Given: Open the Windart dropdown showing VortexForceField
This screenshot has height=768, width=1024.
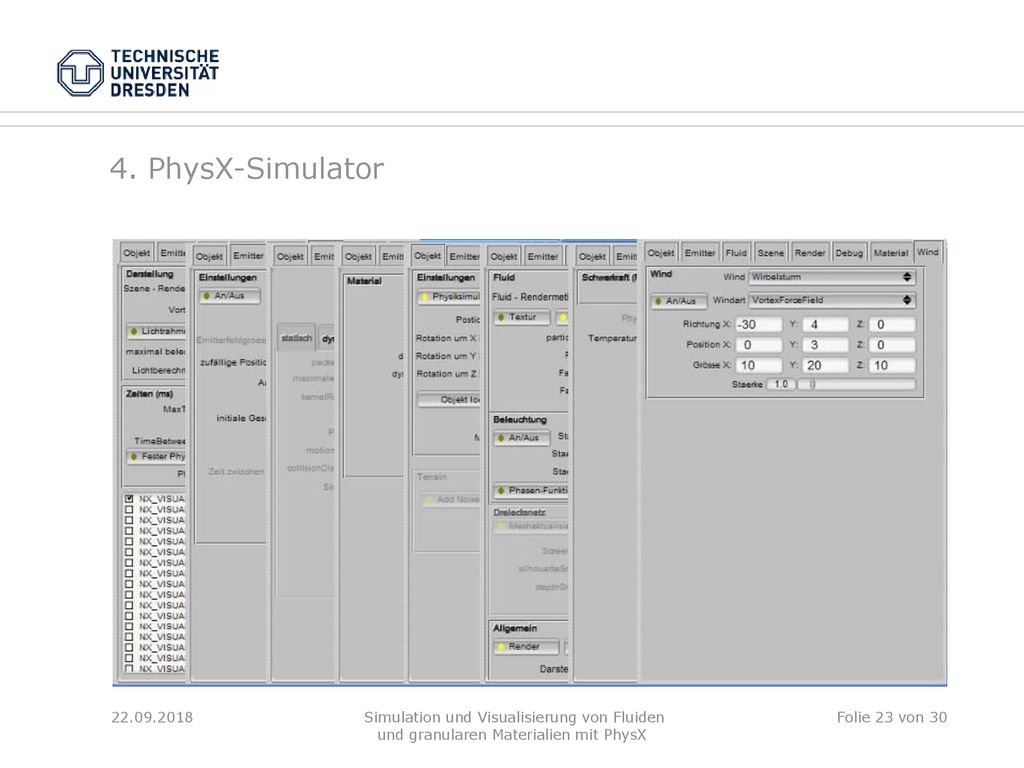Looking at the screenshot, I should [x=832, y=300].
